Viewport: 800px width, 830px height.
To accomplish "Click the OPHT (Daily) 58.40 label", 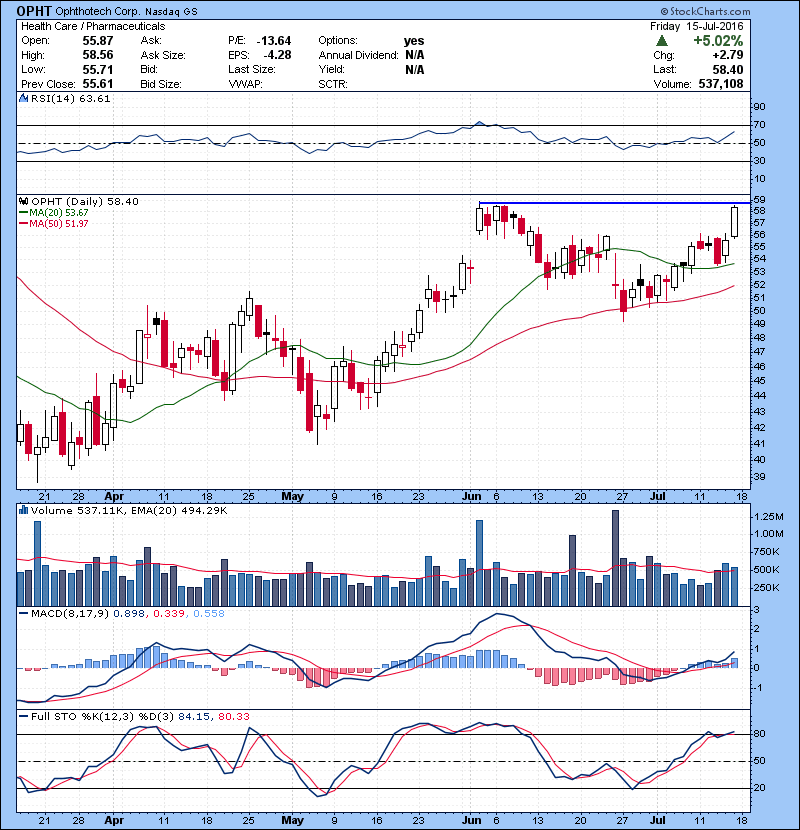I will tap(85, 201).
